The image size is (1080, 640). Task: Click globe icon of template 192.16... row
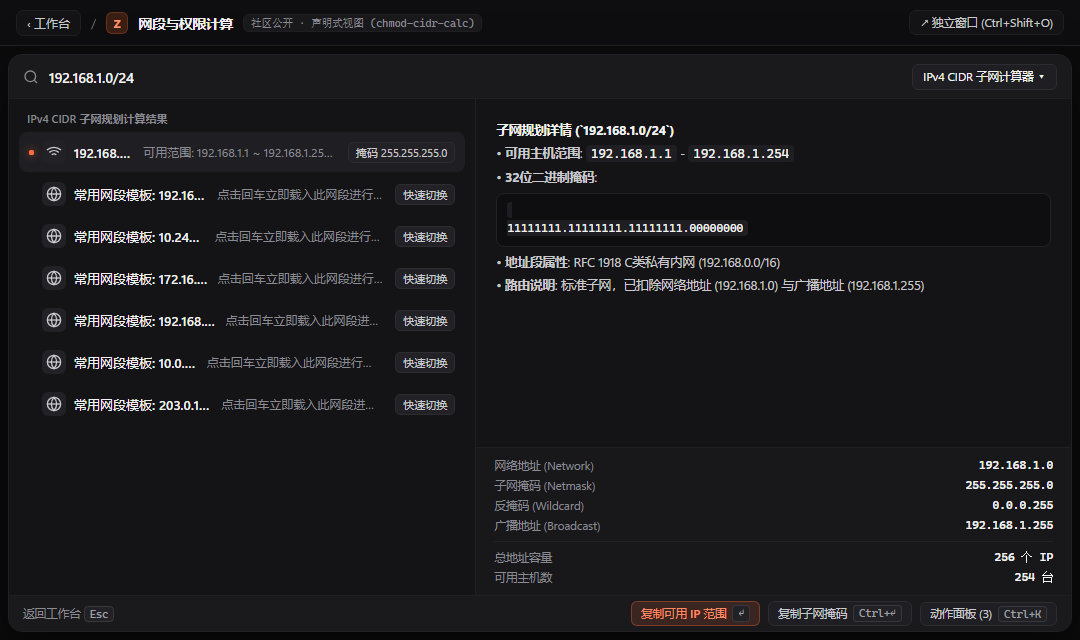pyautogui.click(x=54, y=194)
